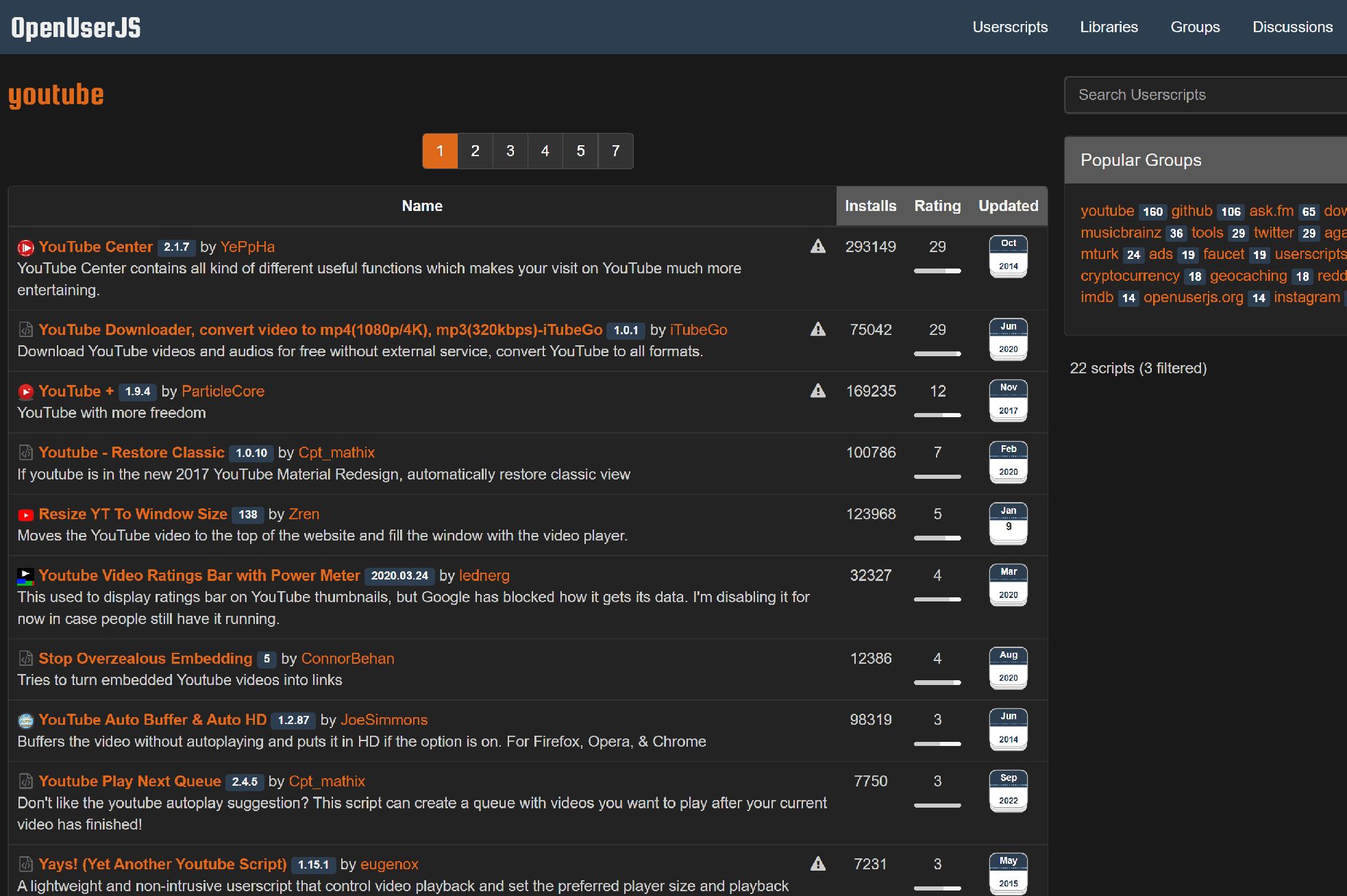Click the warning icon on YouTube + row
This screenshot has width=1347, height=896.
[x=817, y=391]
